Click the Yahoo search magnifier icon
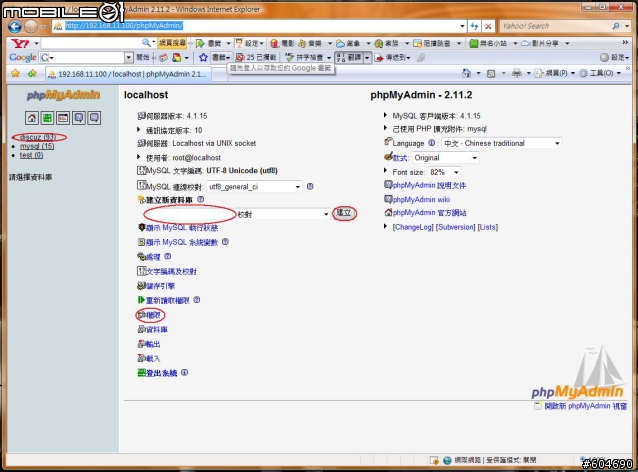Image resolution: width=638 pixels, height=472 pixels. [x=616, y=26]
